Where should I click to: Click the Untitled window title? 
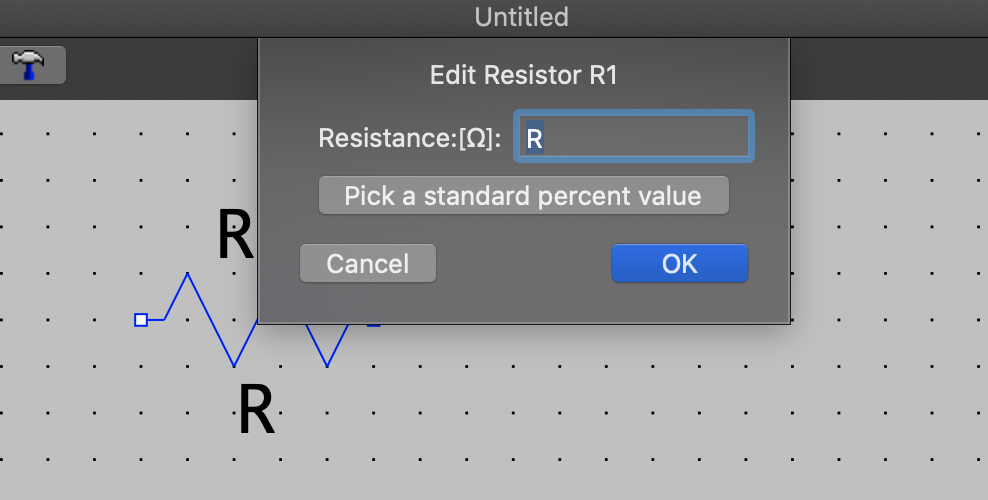[522, 17]
